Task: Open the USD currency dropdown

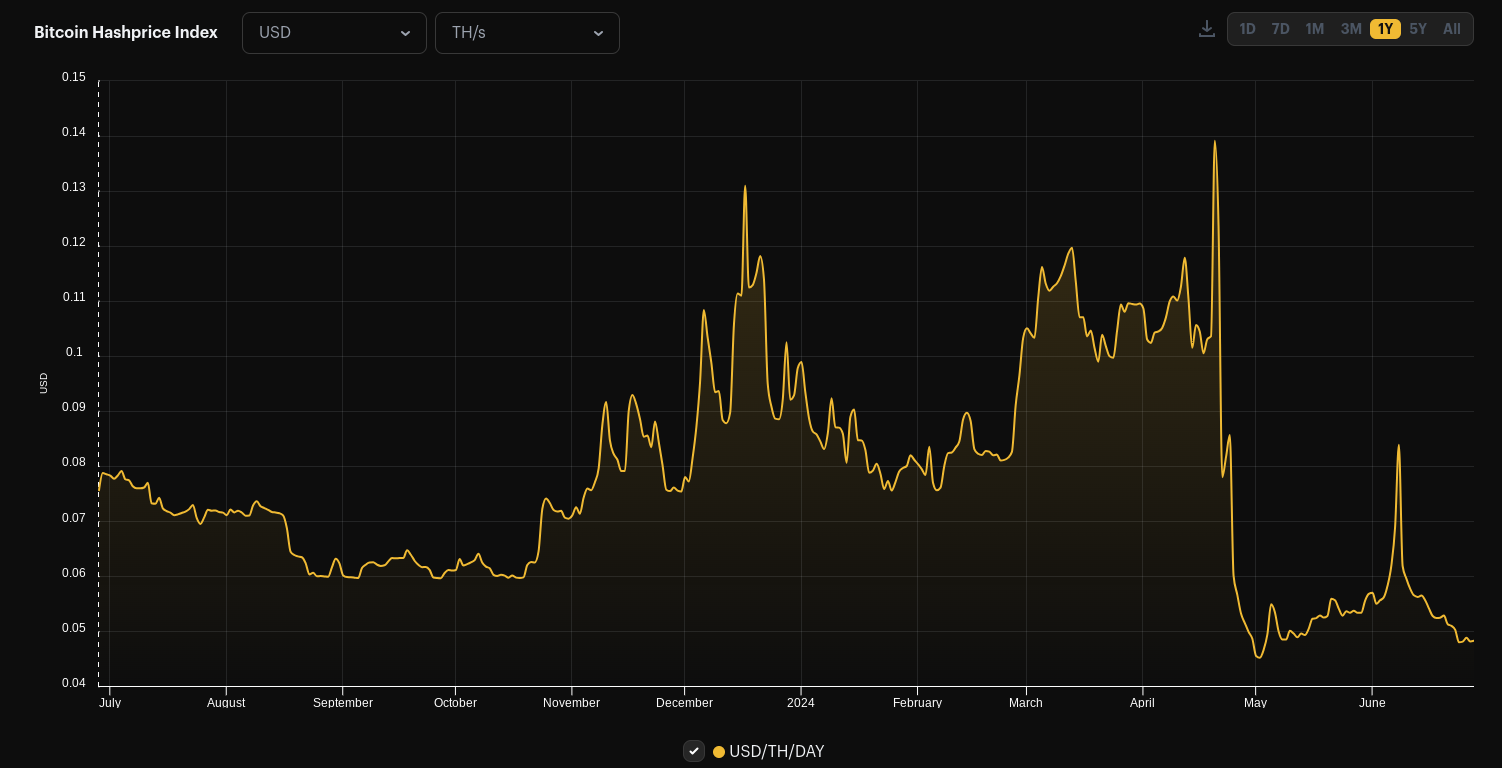Action: coord(334,33)
